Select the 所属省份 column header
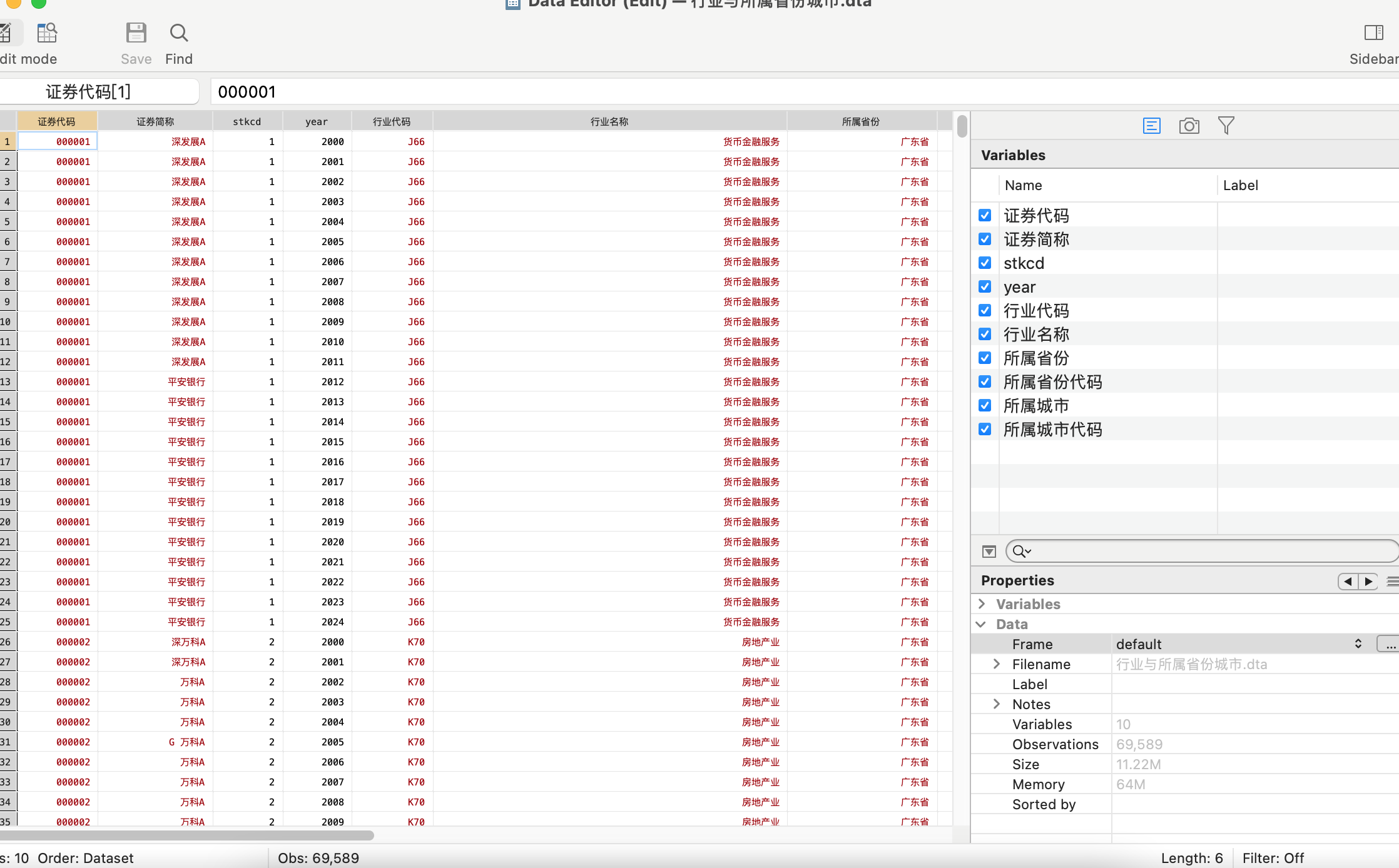 click(860, 122)
